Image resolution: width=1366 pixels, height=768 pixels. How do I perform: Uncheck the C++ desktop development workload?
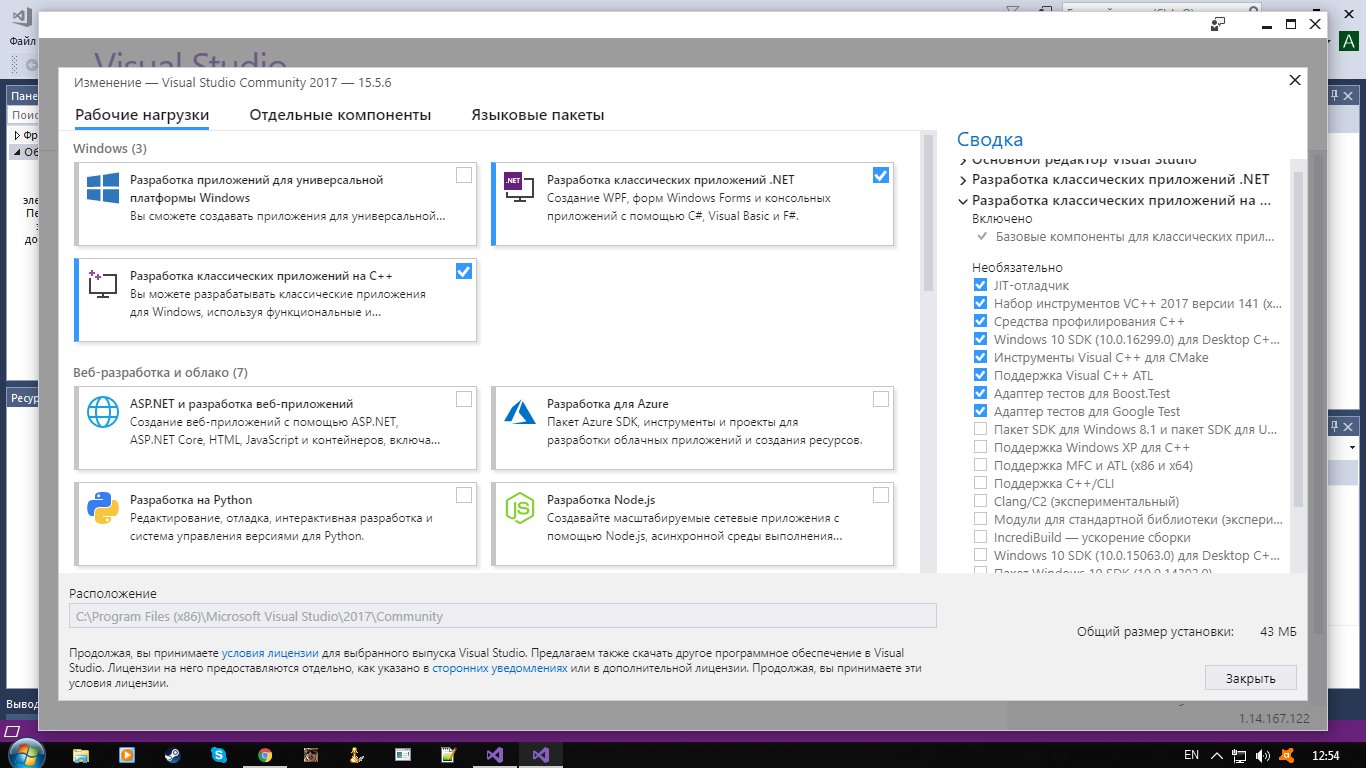pos(464,271)
